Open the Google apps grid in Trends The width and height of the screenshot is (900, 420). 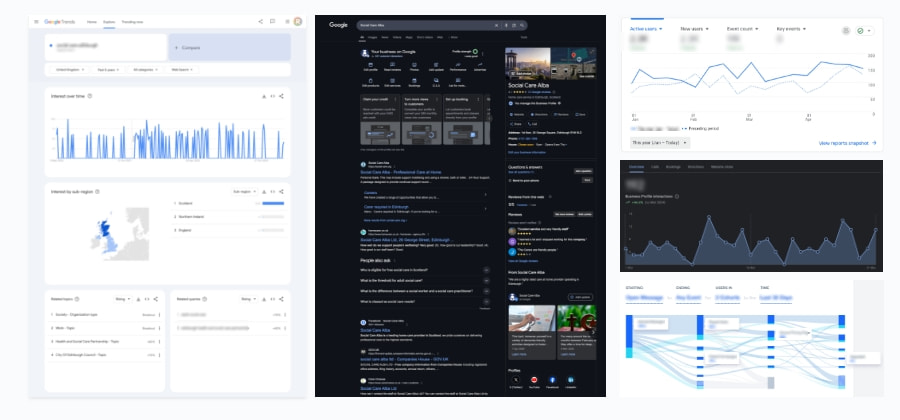[288, 22]
